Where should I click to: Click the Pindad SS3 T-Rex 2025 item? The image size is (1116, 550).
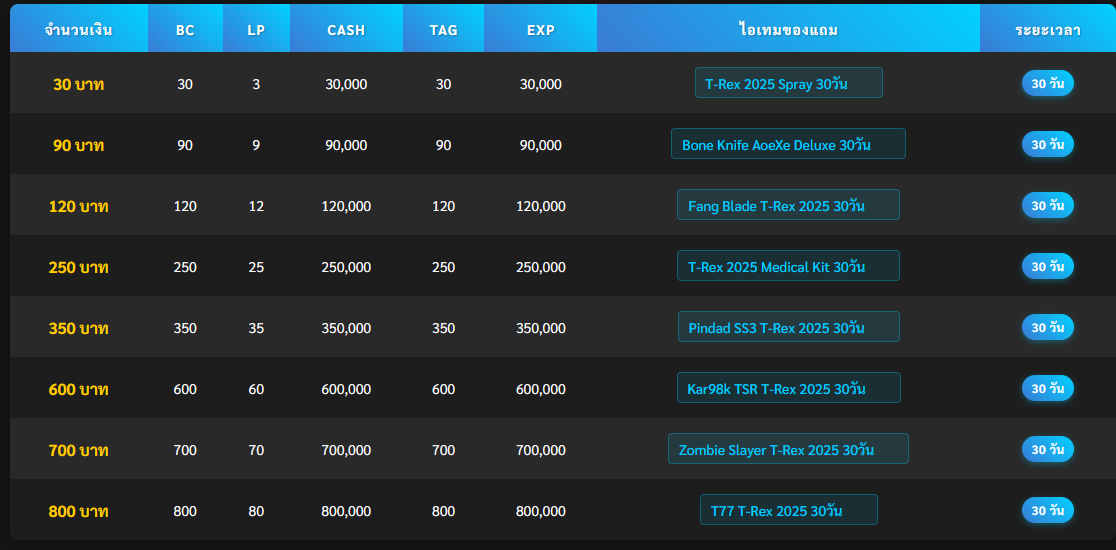(788, 328)
